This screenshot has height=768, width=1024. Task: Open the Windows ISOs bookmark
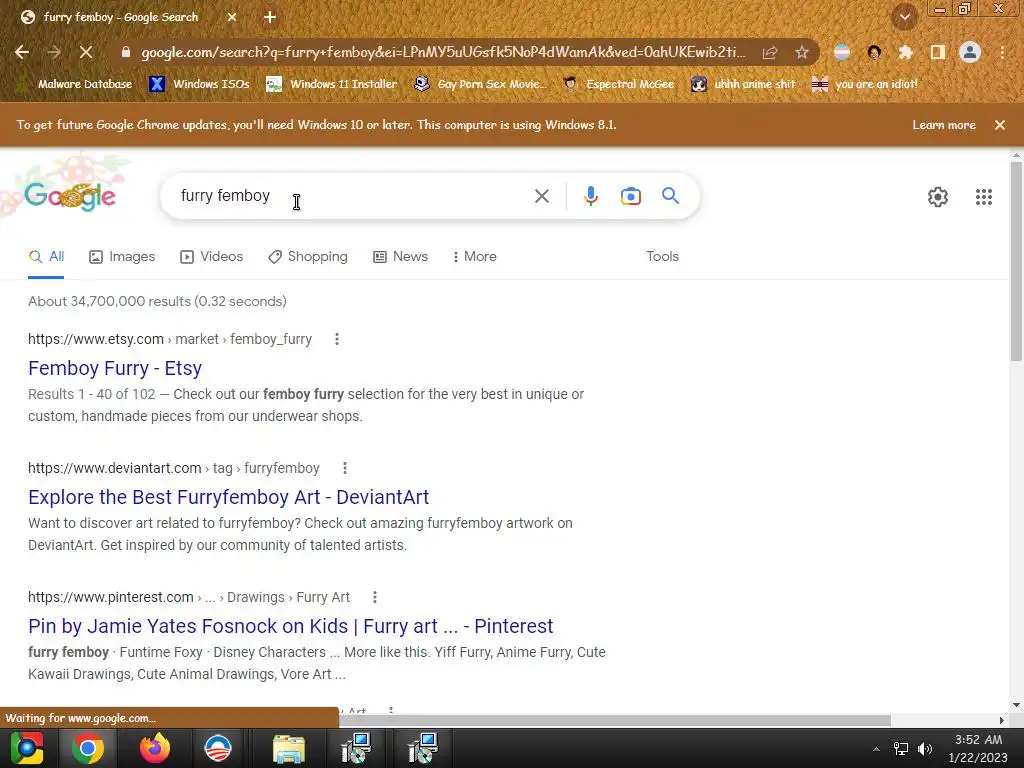(x=199, y=84)
